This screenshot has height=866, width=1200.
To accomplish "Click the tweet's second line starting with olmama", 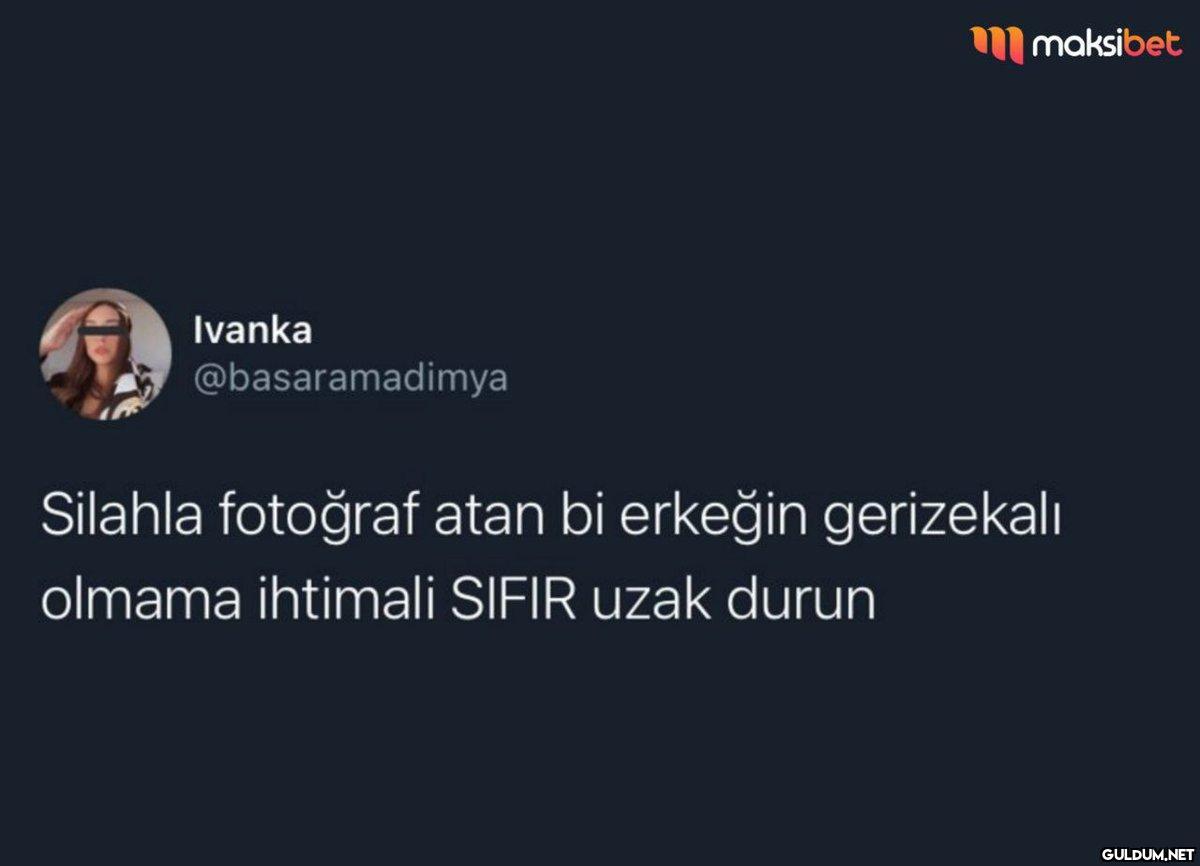I will coord(458,601).
